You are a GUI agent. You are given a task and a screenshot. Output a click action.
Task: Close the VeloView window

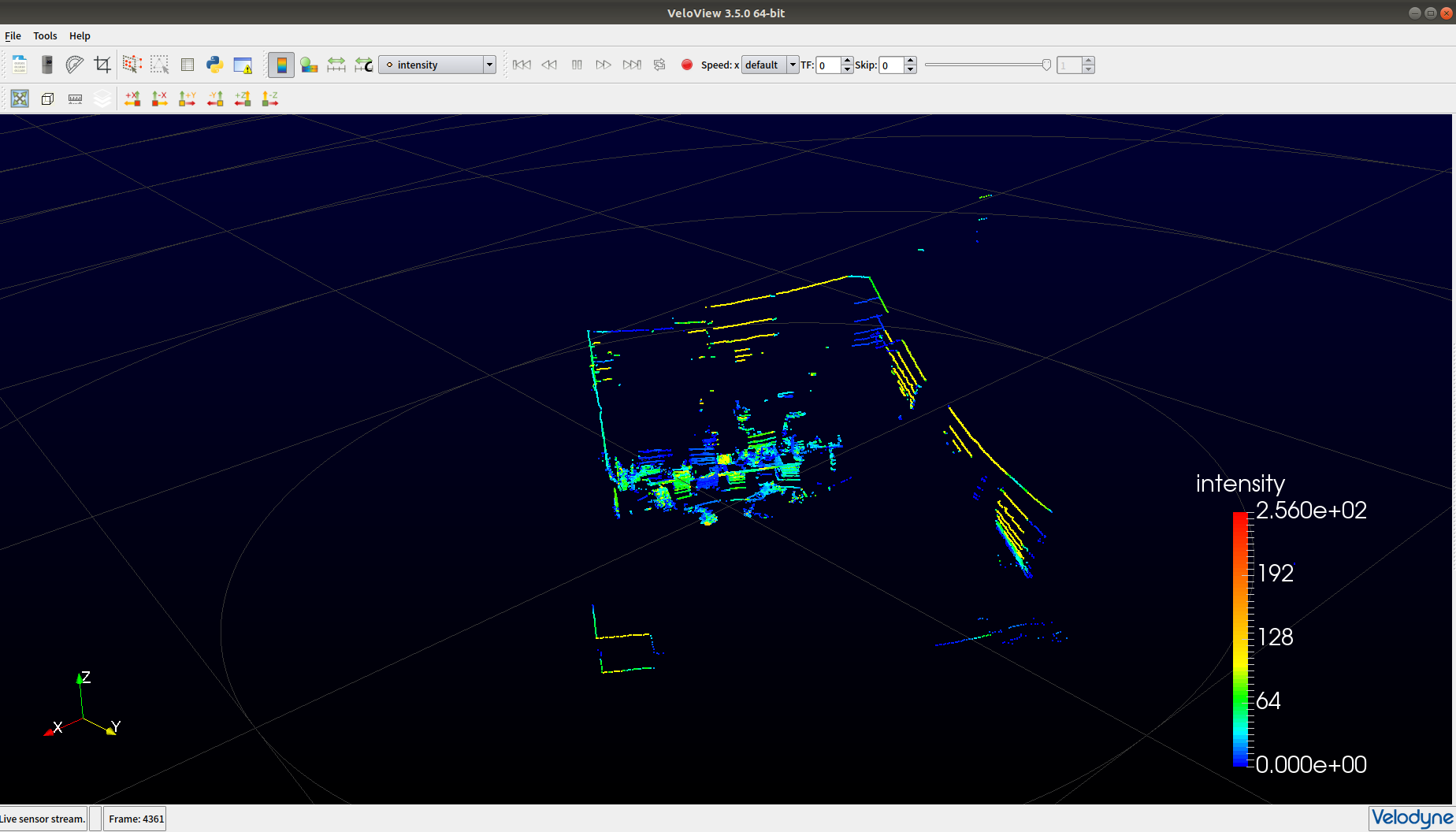click(1446, 13)
